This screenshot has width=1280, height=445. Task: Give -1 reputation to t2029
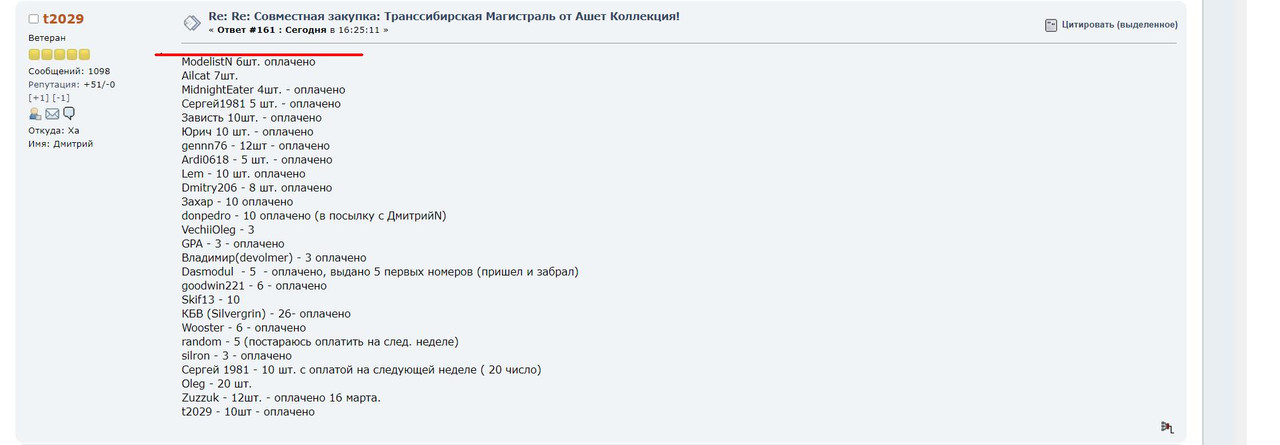coord(61,98)
